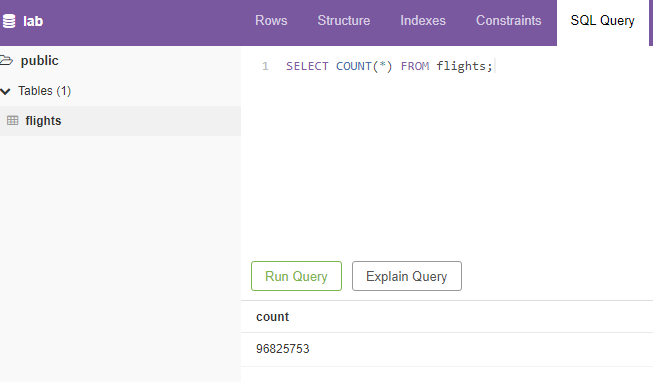Select the SQL Query tab
The image size is (653, 382).
[602, 21]
